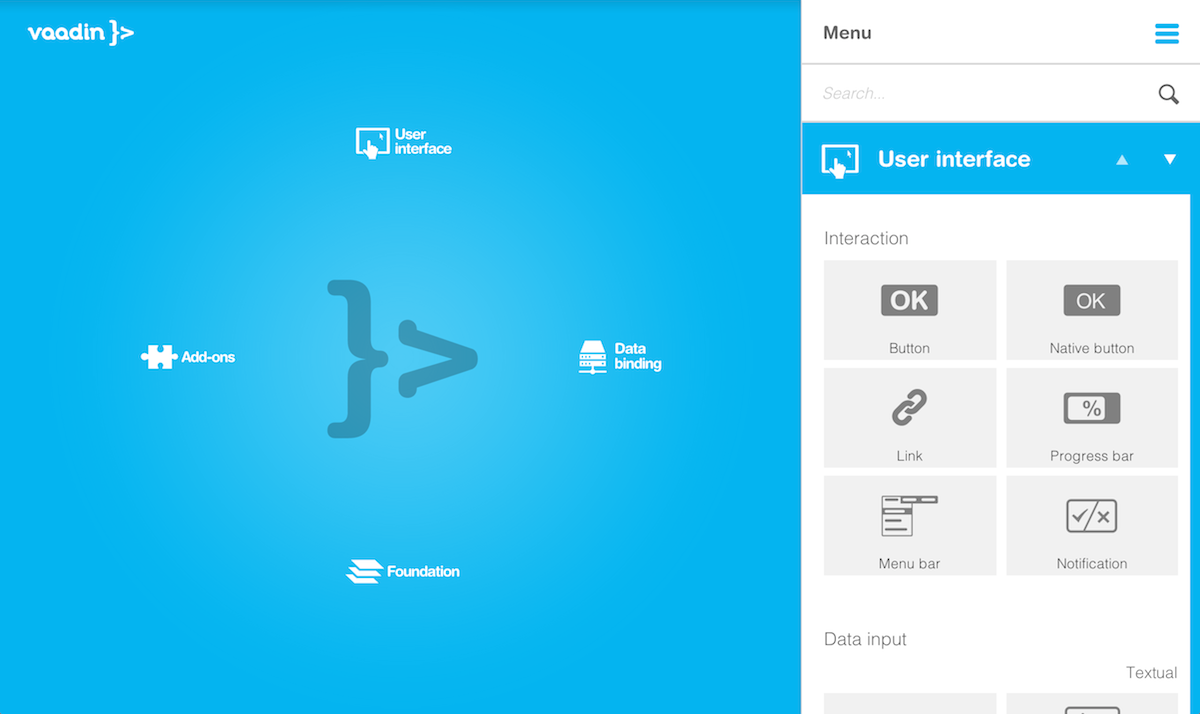The width and height of the screenshot is (1200, 714).
Task: Open the Link component tile
Action: click(910, 418)
